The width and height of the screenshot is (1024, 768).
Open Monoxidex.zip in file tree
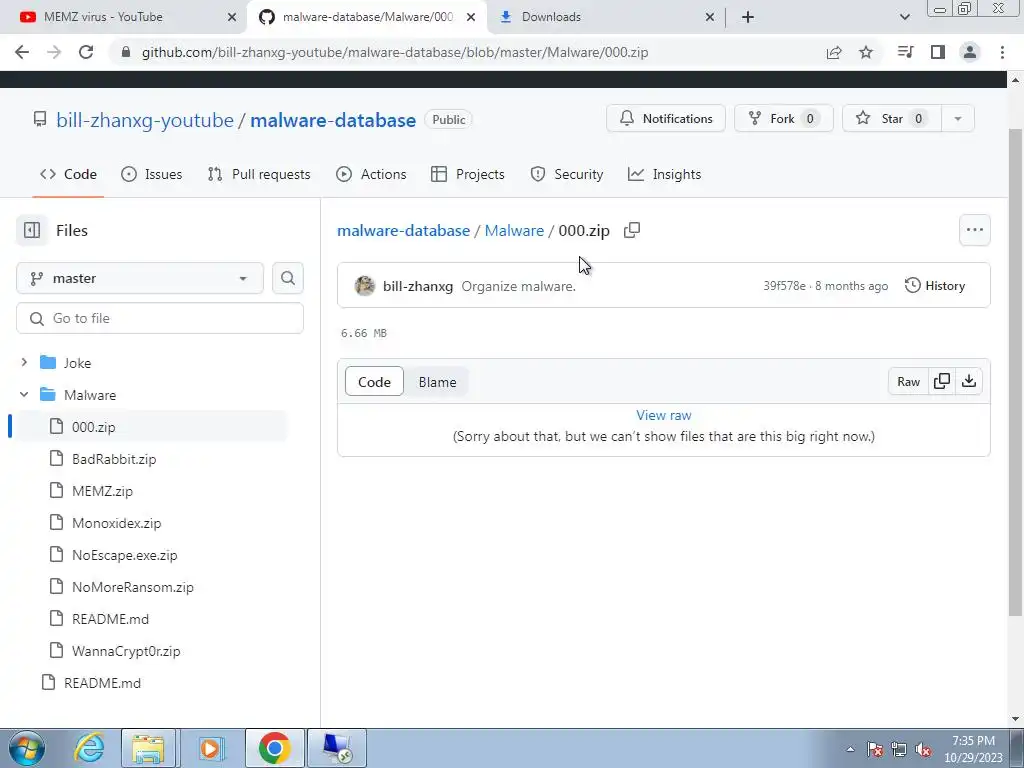pos(116,523)
